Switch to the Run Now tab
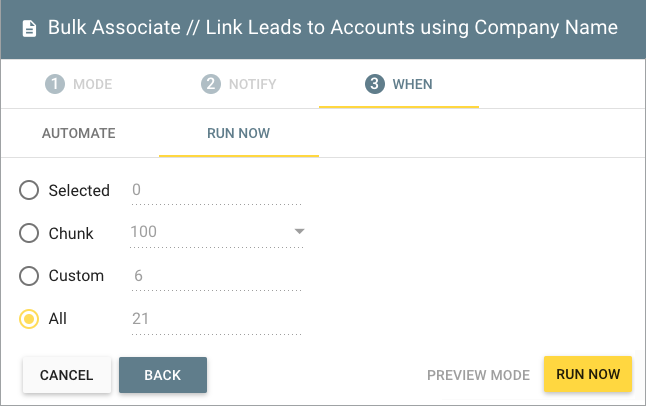646x406 pixels. pyautogui.click(x=239, y=133)
